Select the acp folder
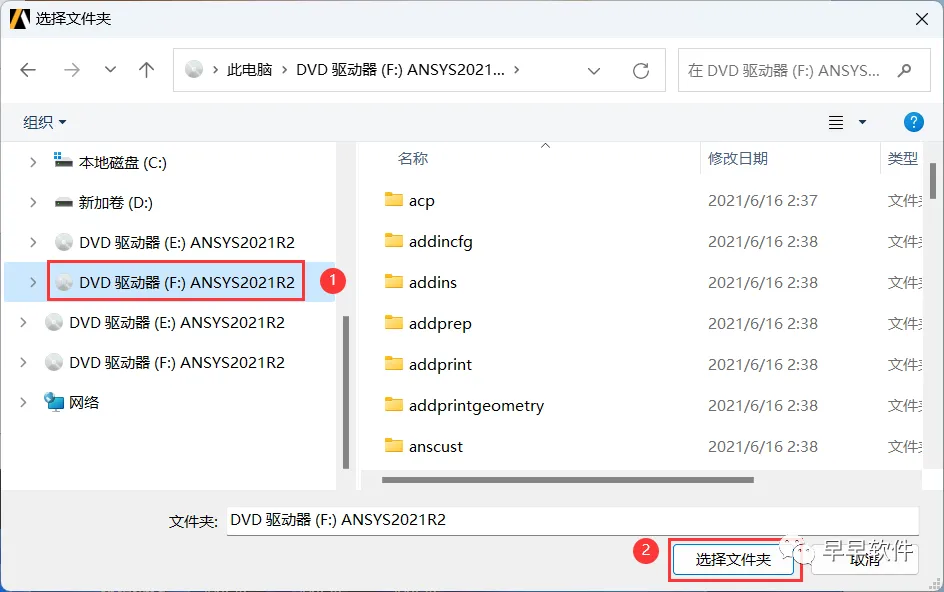Image resolution: width=944 pixels, height=592 pixels. (x=421, y=201)
